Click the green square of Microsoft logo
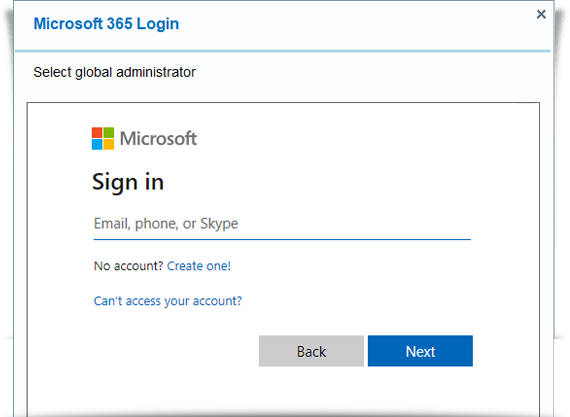The height and width of the screenshot is (417, 570). 109,132
